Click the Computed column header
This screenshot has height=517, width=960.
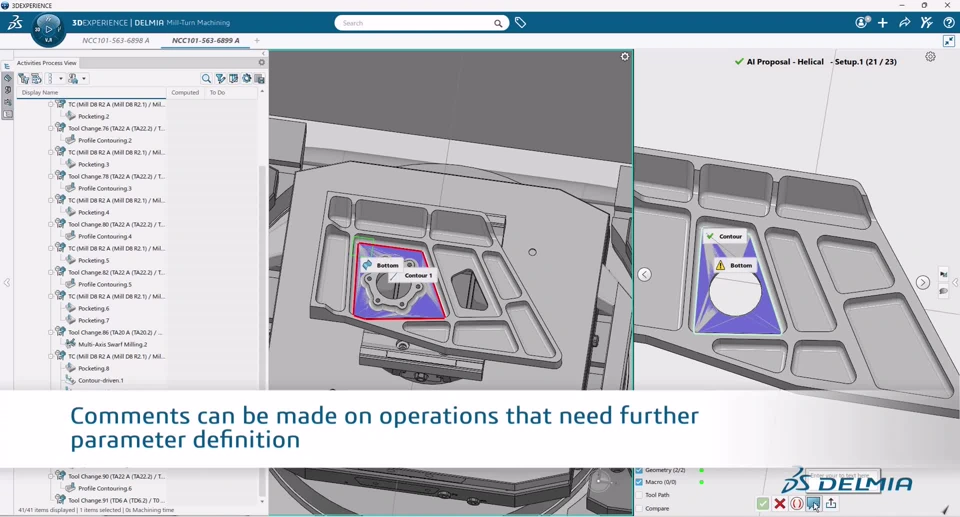185,92
